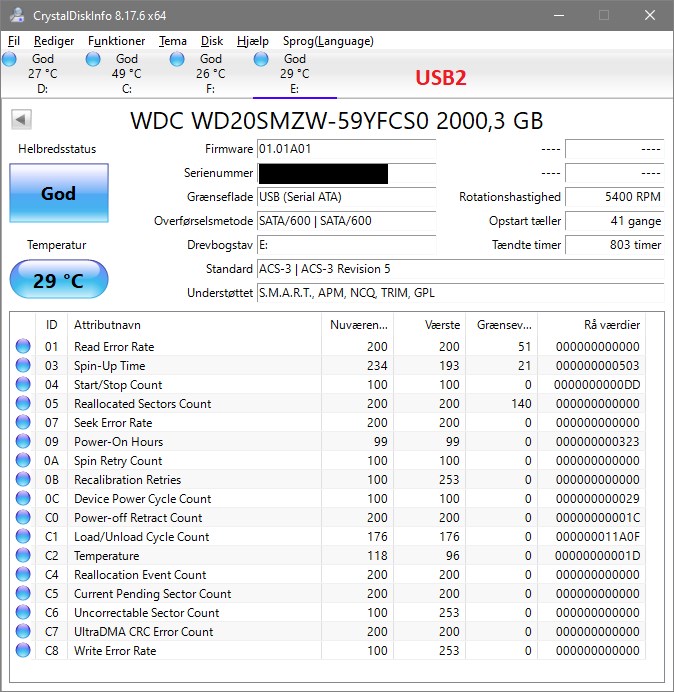Click the Værste column header

[429, 325]
